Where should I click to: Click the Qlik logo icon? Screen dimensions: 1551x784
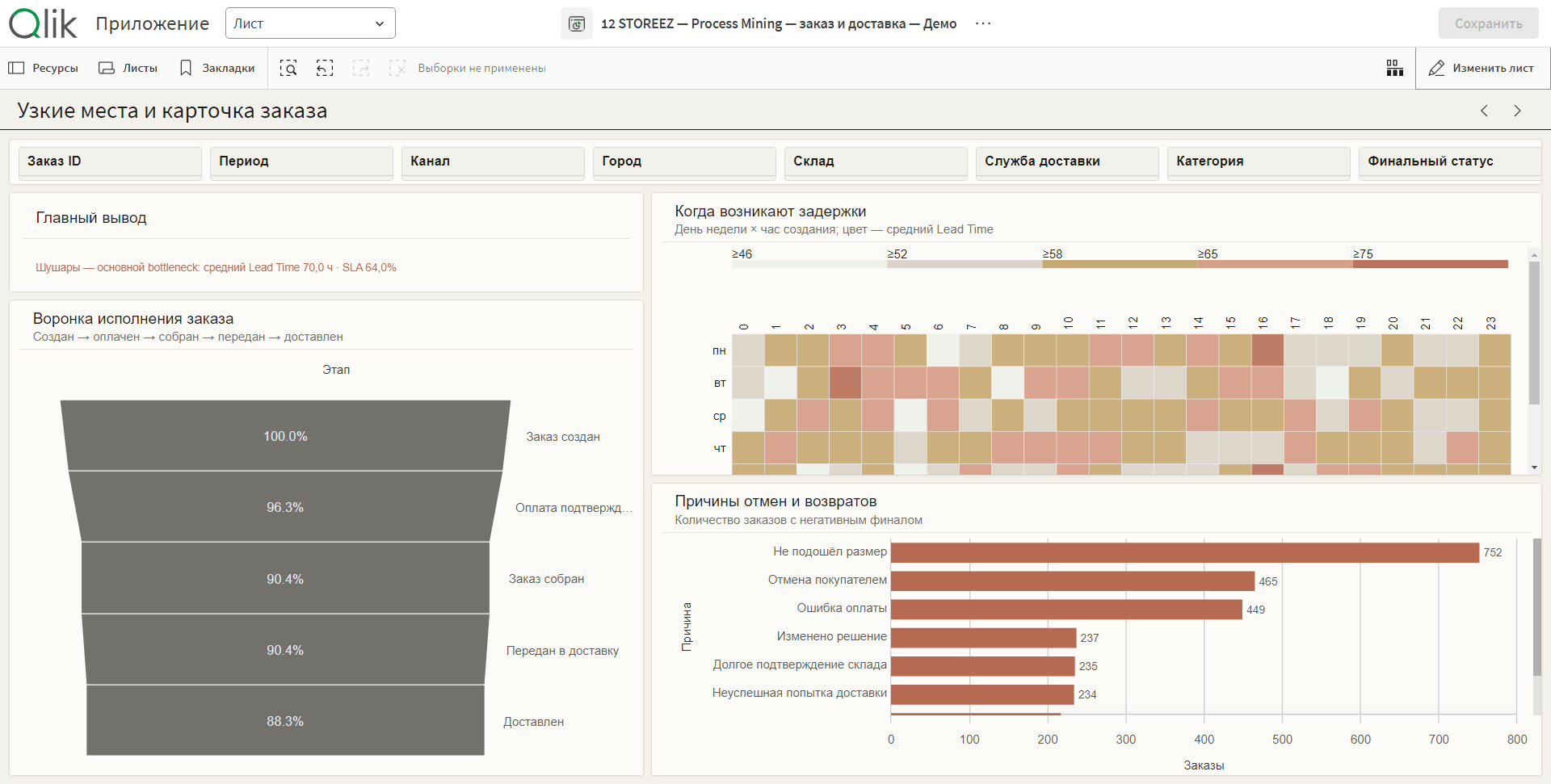click(43, 23)
